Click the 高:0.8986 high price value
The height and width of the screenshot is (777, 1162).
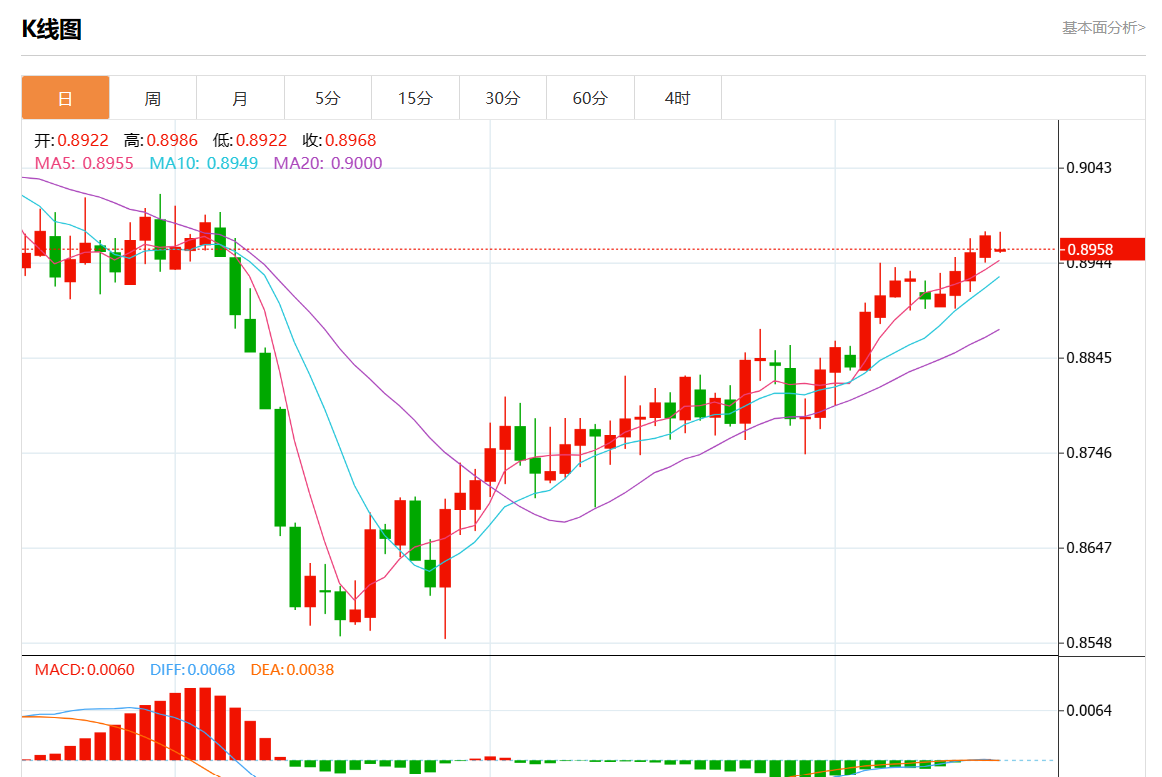click(161, 140)
